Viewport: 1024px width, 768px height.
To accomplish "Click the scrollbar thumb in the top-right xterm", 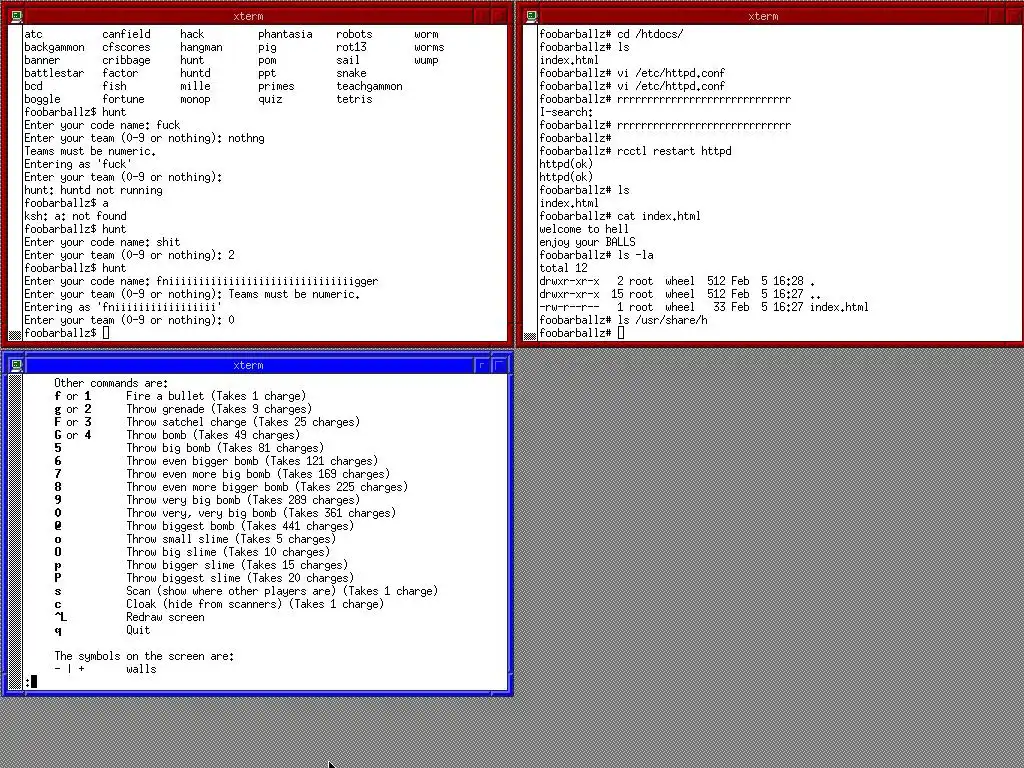I will (530, 336).
